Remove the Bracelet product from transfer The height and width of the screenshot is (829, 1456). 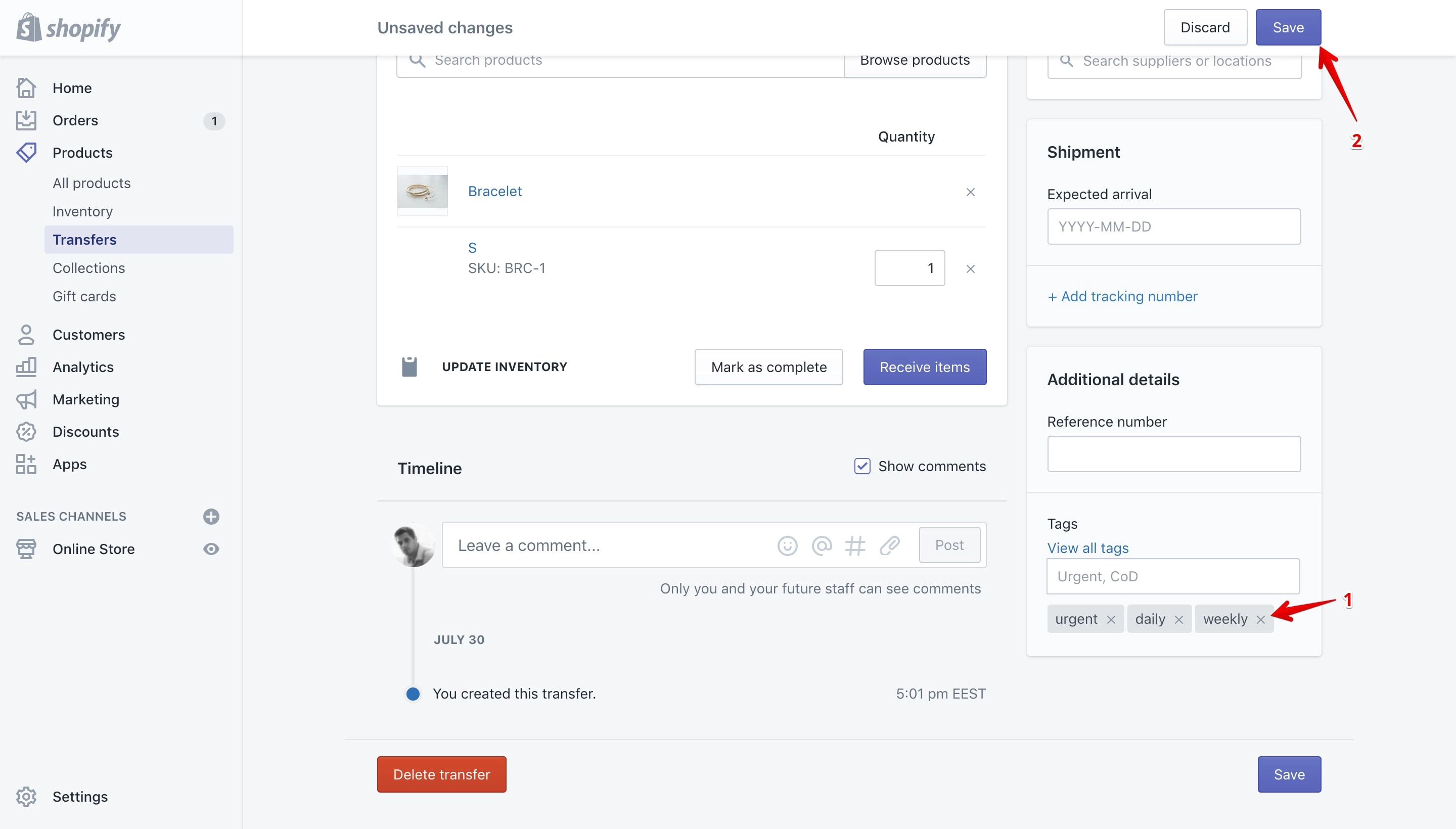[x=970, y=193]
